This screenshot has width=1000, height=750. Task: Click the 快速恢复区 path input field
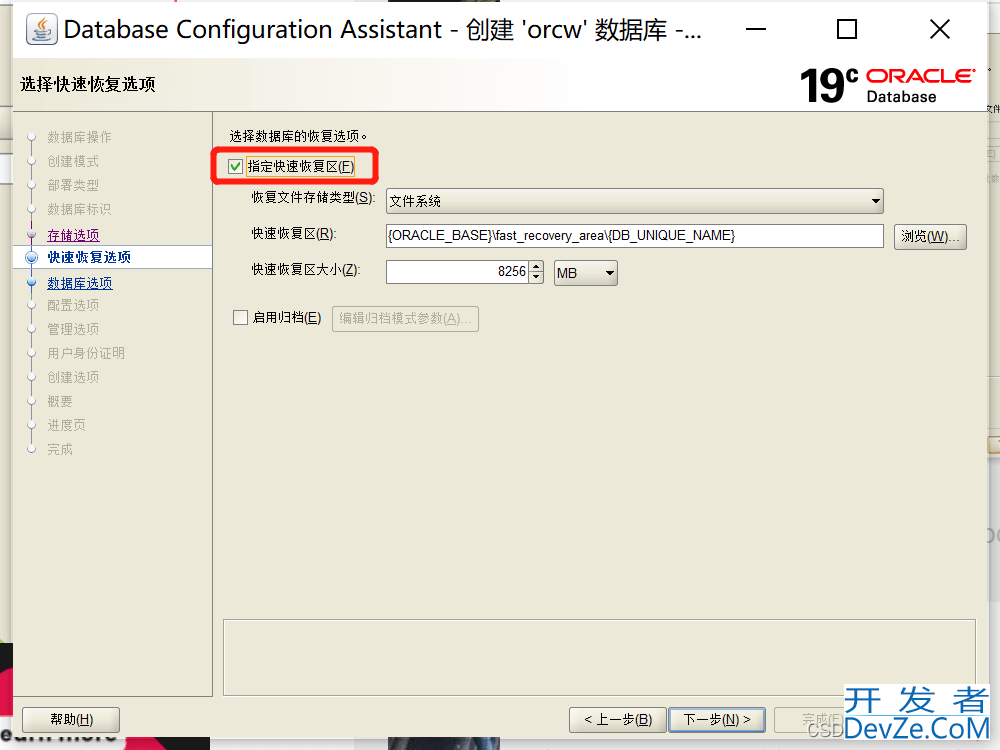tap(635, 236)
